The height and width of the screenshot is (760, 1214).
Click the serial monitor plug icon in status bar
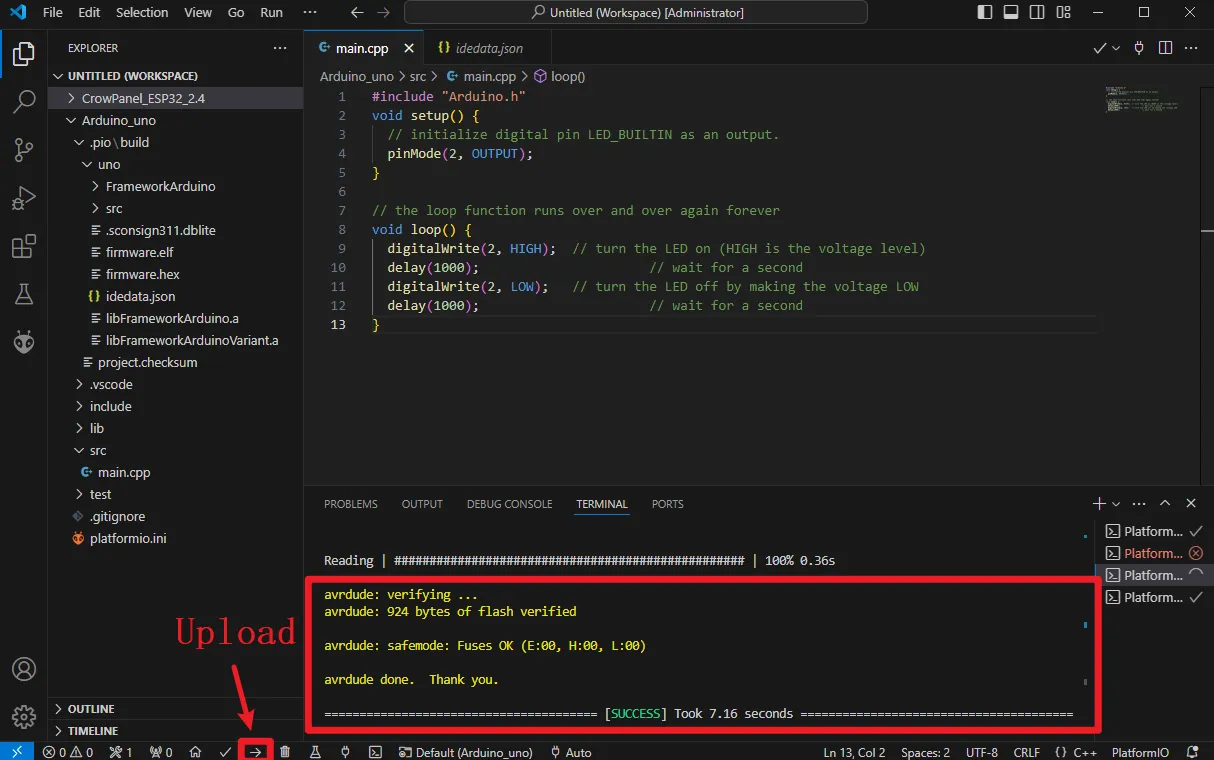click(x=346, y=752)
